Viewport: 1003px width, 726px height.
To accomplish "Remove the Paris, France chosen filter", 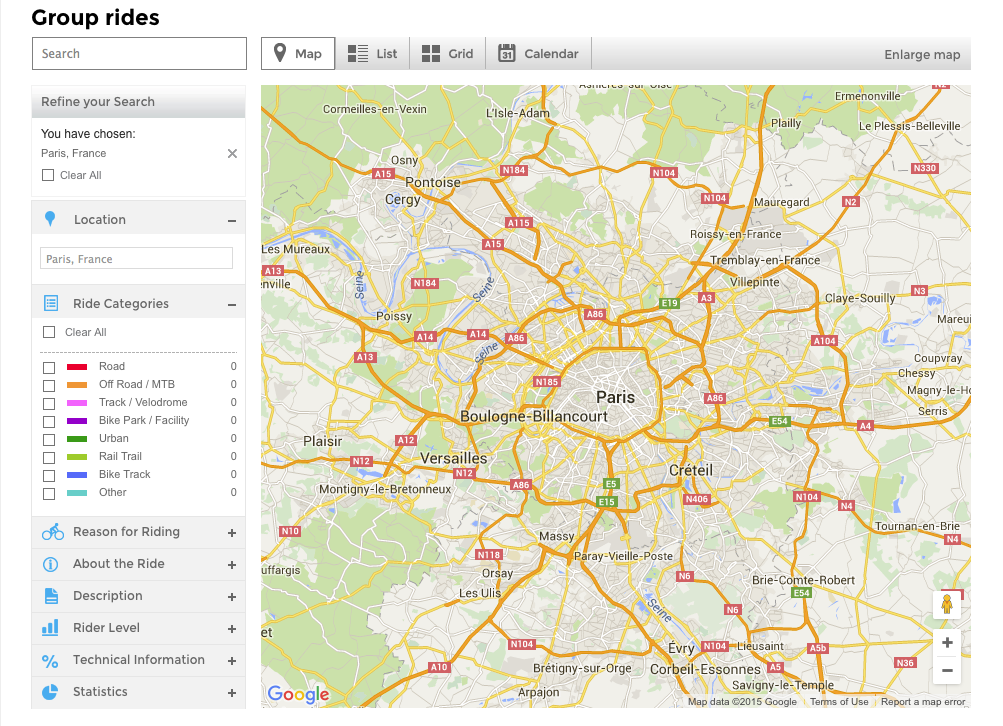I will tap(232, 154).
